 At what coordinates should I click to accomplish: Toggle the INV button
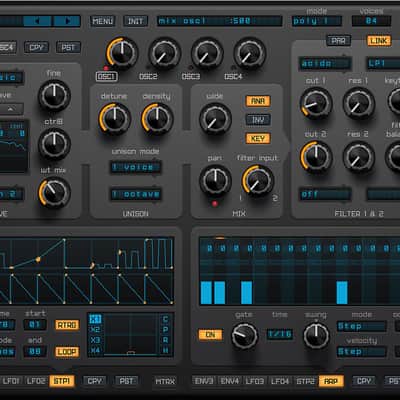258,120
